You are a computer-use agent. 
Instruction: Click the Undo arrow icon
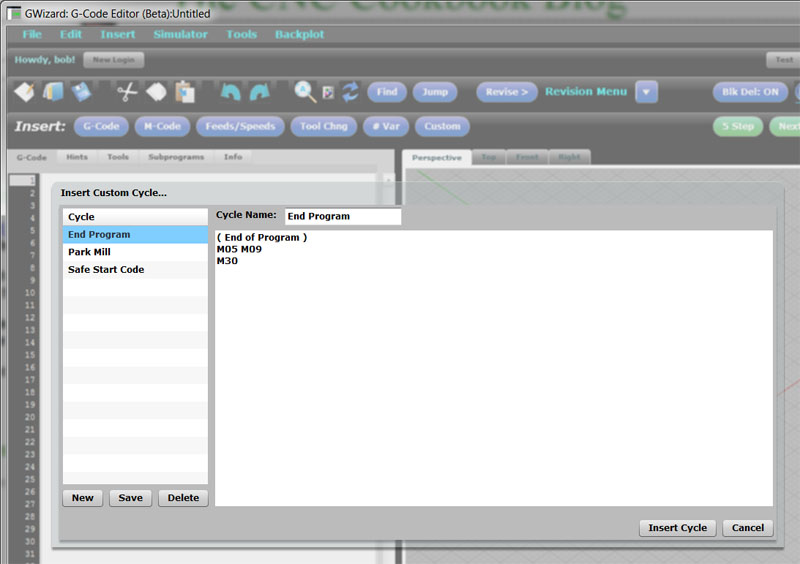pos(231,92)
